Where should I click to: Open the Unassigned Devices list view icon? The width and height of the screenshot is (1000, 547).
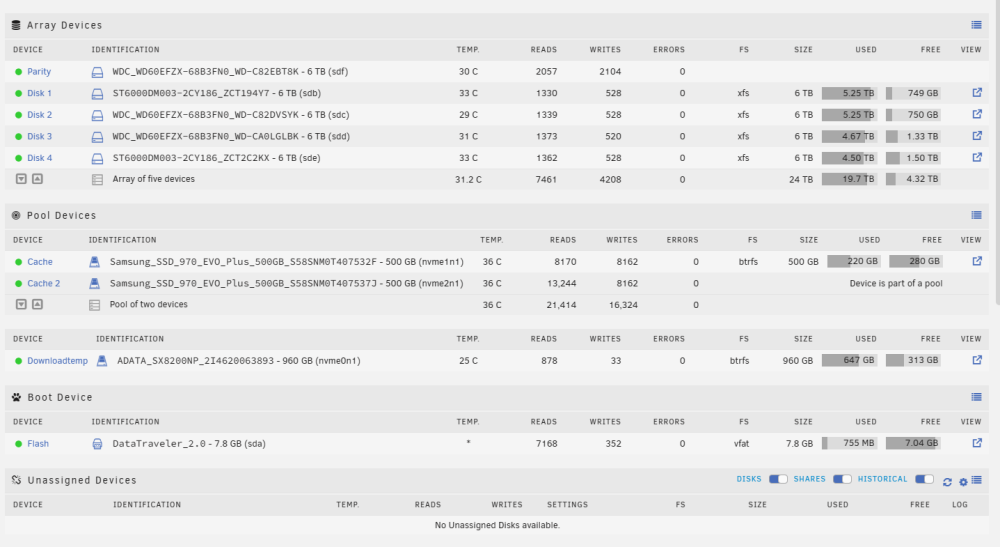click(976, 480)
